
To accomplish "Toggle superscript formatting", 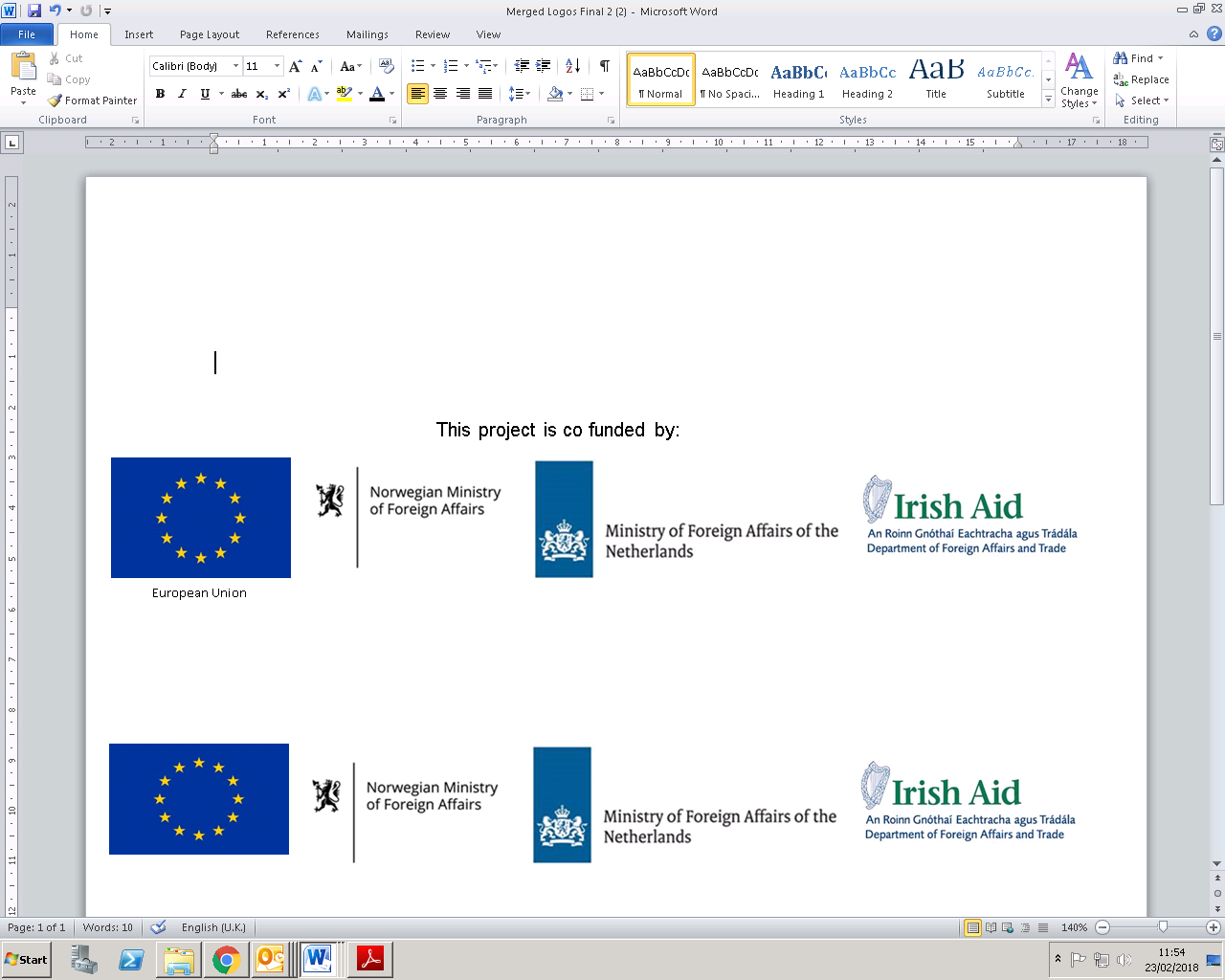I will tap(284, 94).
